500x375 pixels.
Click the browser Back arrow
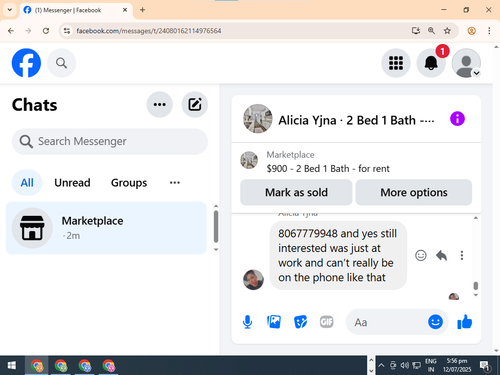tap(11, 31)
